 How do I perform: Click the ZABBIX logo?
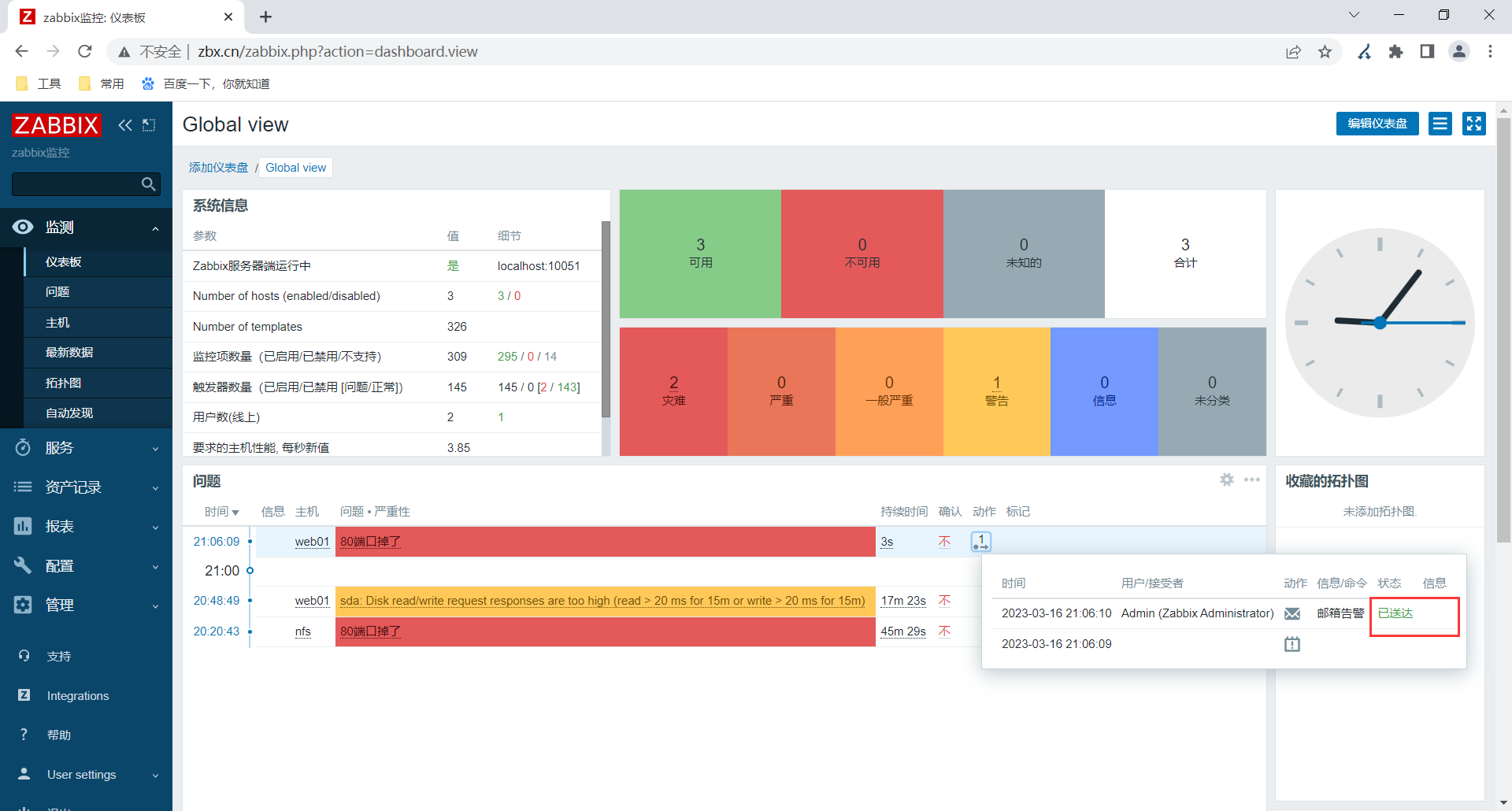pyautogui.click(x=56, y=125)
